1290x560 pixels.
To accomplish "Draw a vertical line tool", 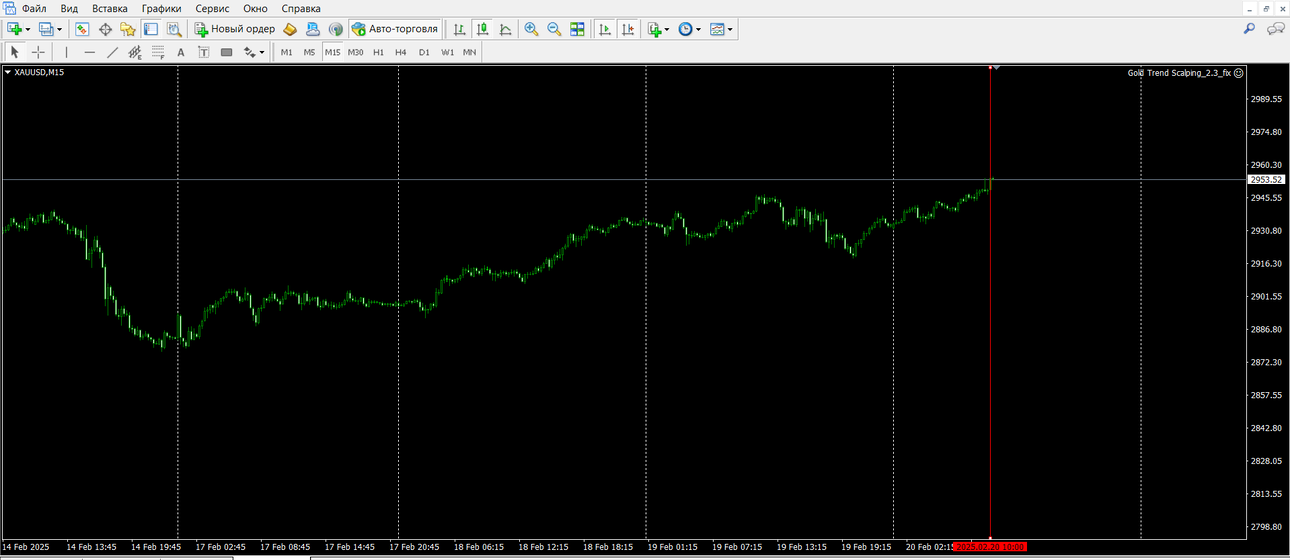I will [x=66, y=52].
